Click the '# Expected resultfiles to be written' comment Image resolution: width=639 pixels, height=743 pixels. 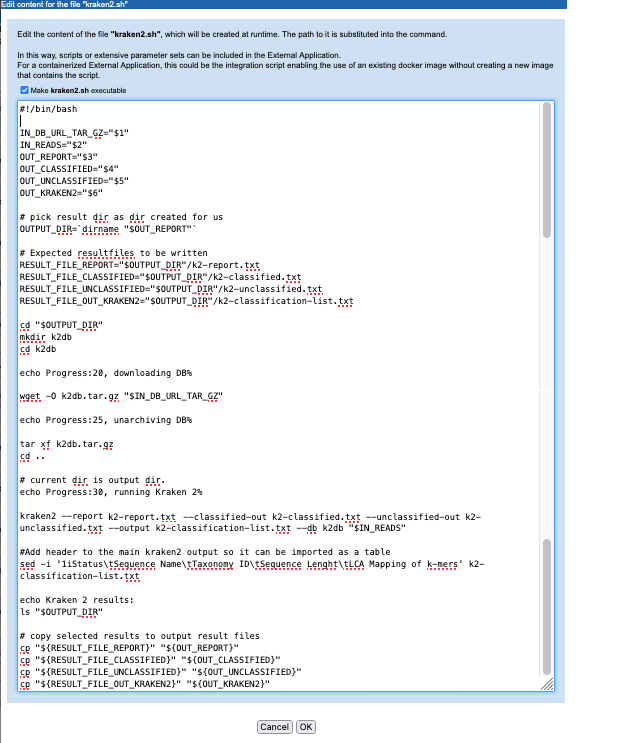(113, 253)
